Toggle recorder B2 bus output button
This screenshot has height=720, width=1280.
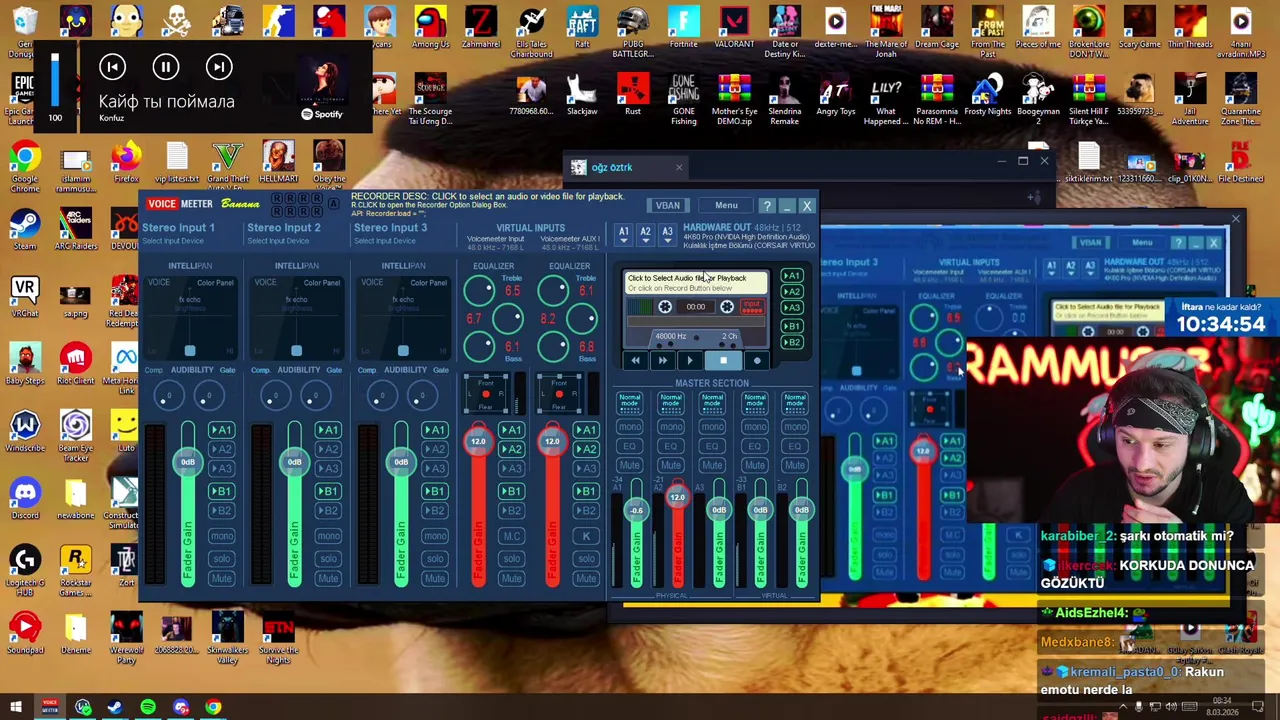[791, 343]
